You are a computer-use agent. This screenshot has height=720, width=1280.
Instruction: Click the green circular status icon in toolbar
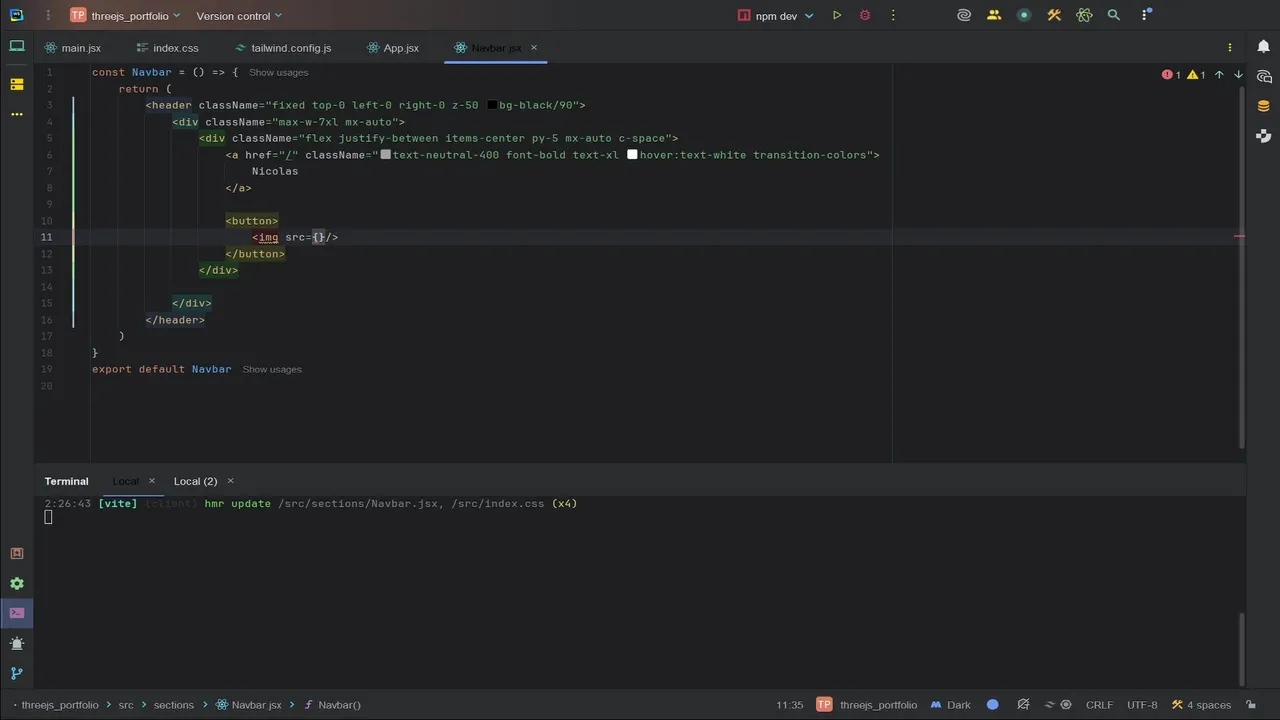[1024, 16]
